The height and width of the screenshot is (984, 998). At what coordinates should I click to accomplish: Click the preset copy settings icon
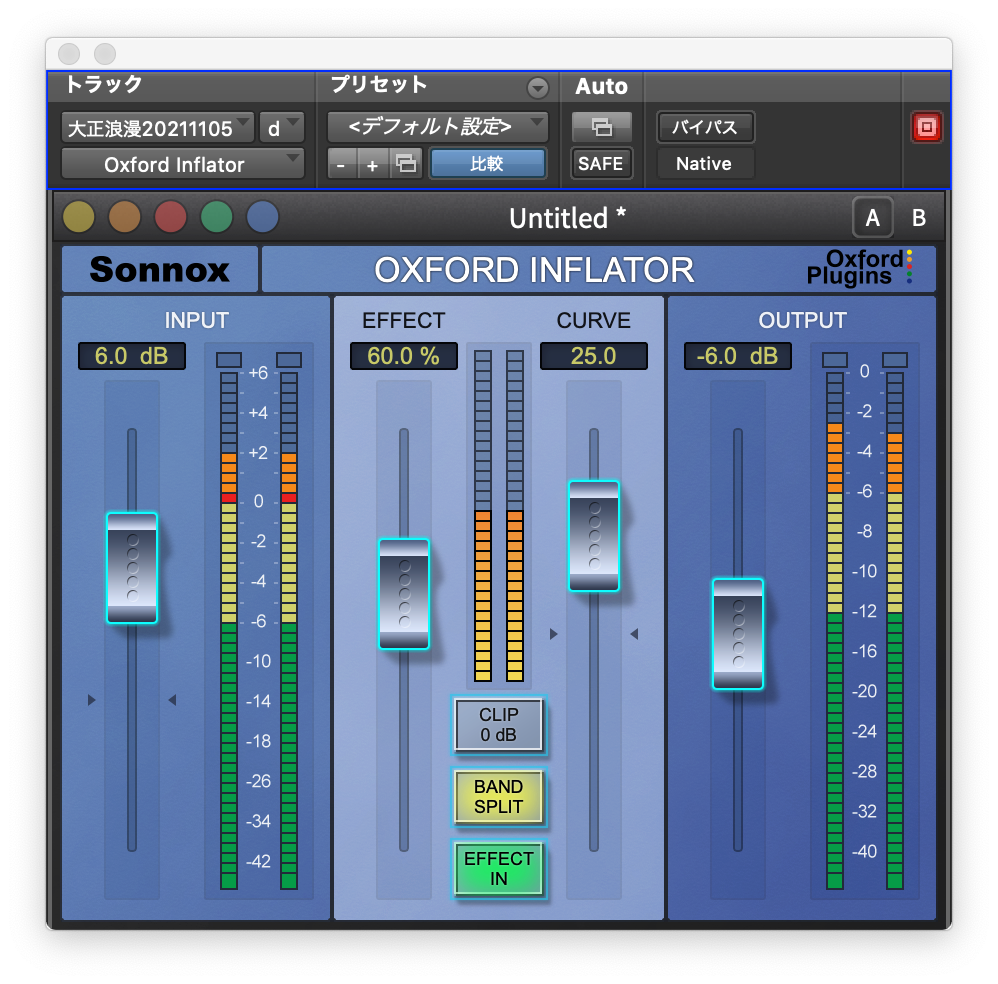coord(406,164)
